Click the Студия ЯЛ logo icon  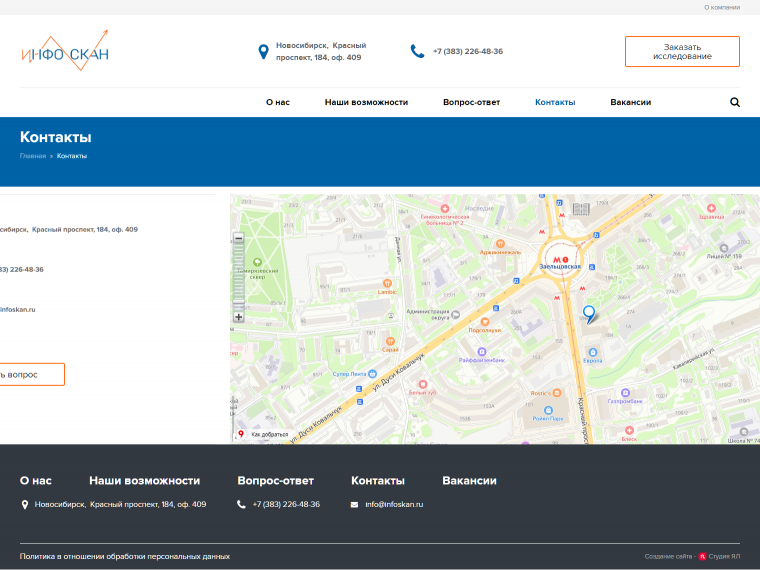[702, 556]
